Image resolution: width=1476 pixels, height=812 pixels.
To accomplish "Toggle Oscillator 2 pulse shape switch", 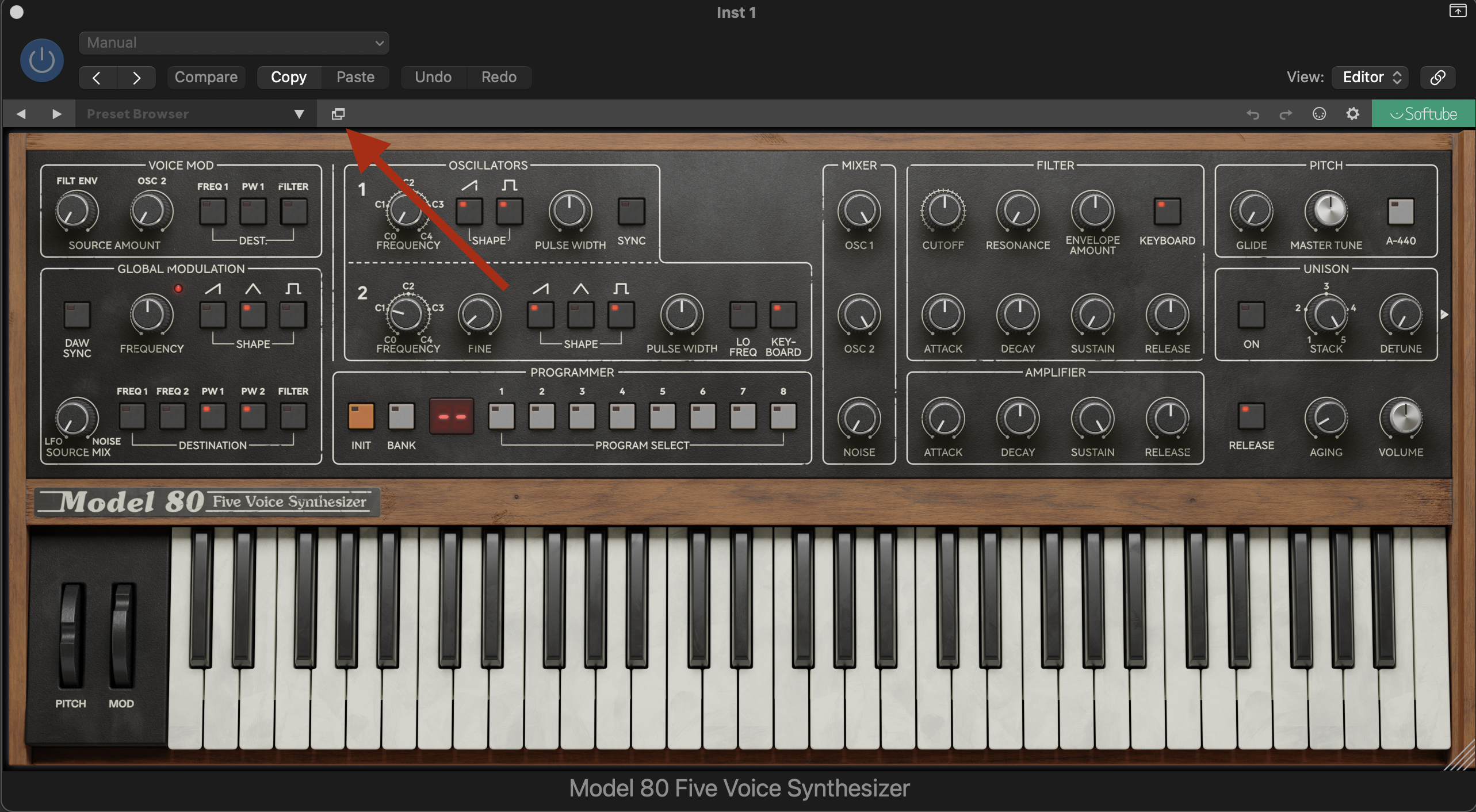I will tap(621, 315).
